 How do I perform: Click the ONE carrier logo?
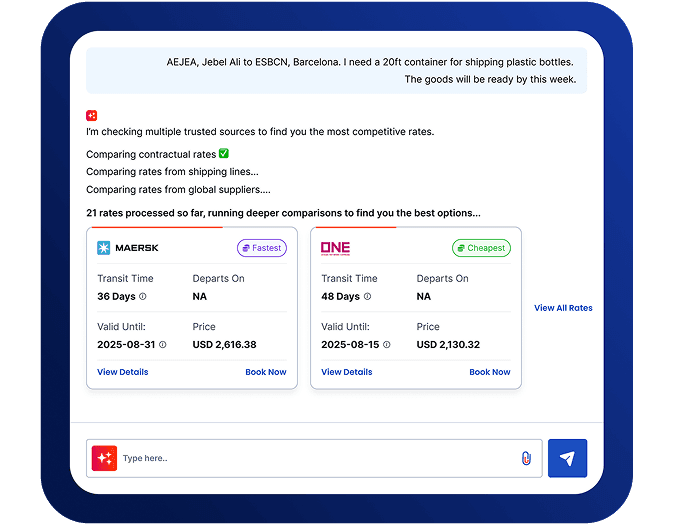tap(335, 248)
